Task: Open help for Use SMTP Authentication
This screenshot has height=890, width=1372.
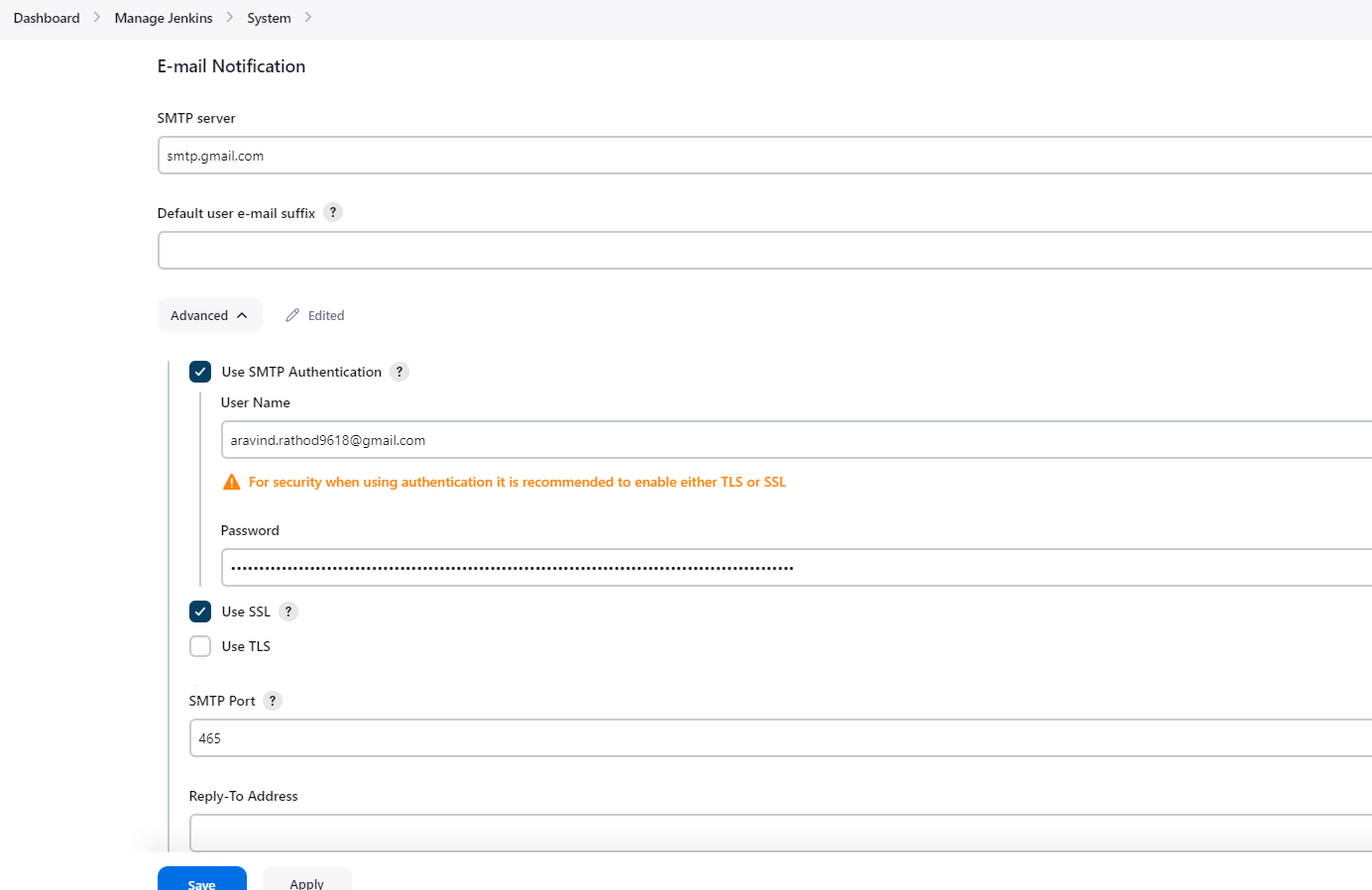Action: coord(400,372)
